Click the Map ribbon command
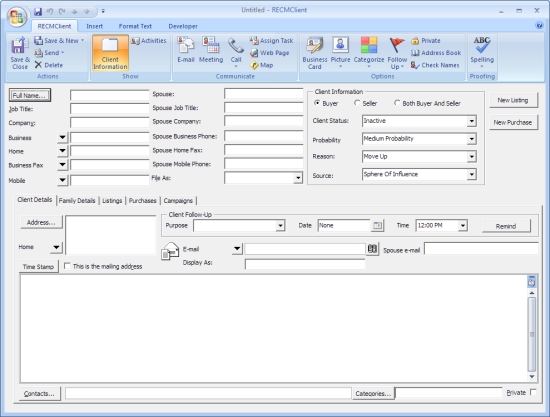This screenshot has width=550, height=417. [x=262, y=65]
